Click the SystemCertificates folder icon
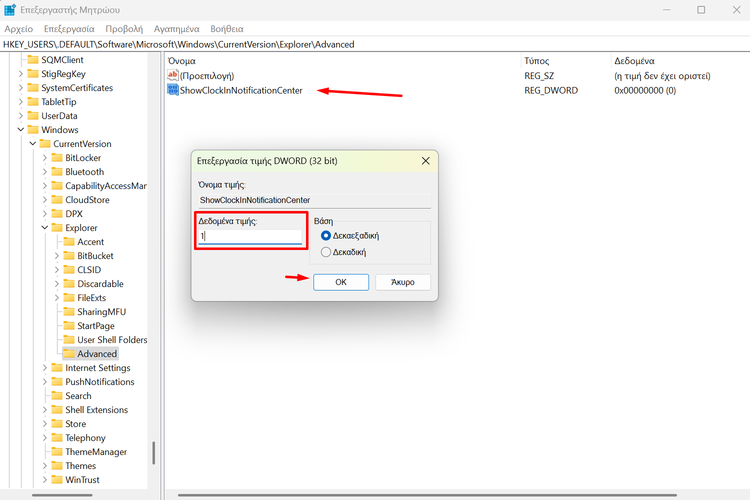 [33, 88]
